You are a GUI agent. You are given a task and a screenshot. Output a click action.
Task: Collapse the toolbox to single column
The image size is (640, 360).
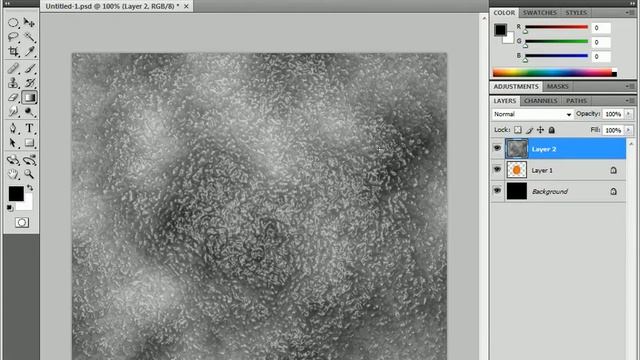[x=8, y=3]
